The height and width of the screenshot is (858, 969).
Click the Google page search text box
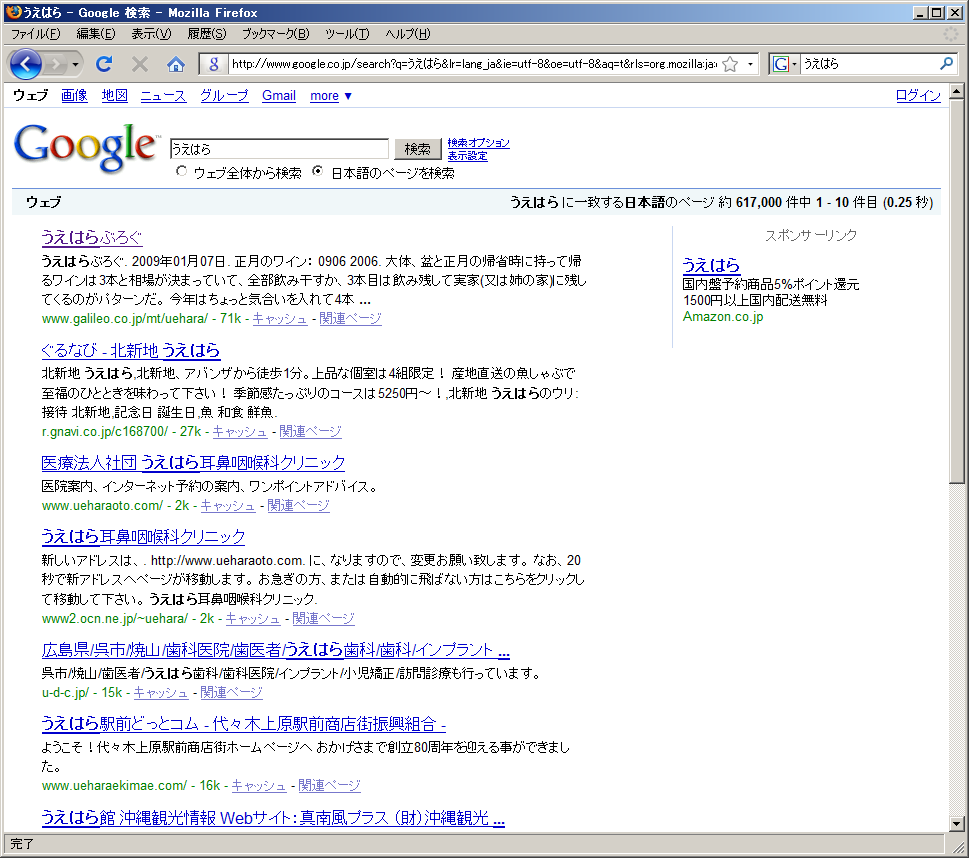[x=279, y=149]
